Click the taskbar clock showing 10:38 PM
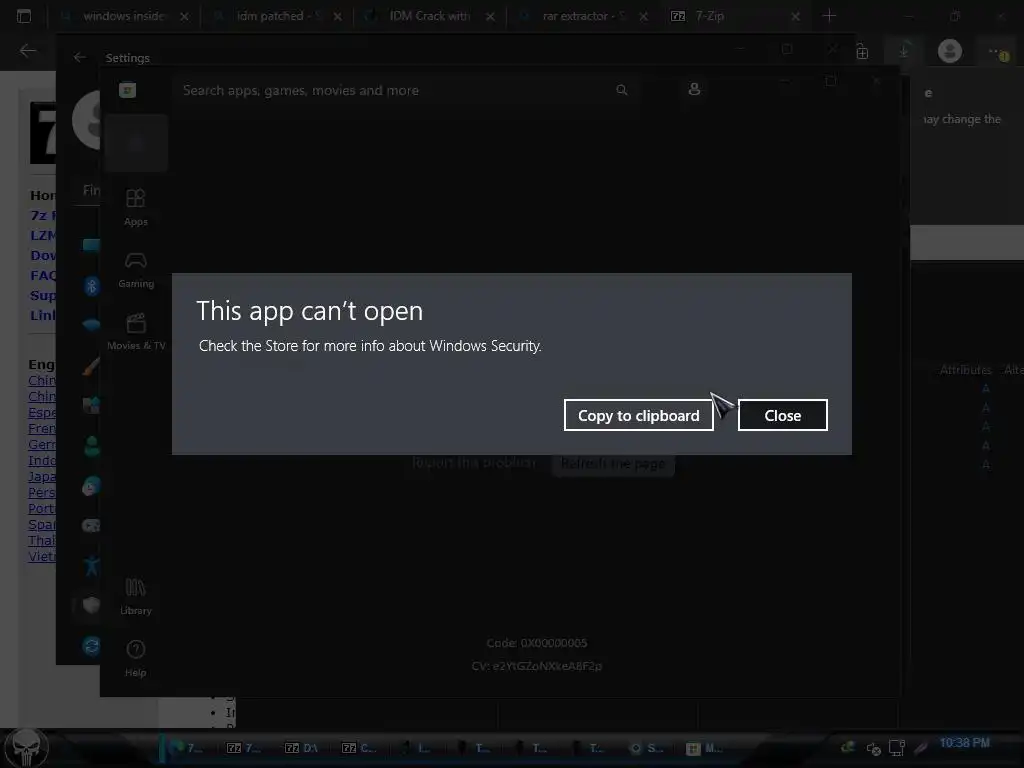 tap(965, 743)
